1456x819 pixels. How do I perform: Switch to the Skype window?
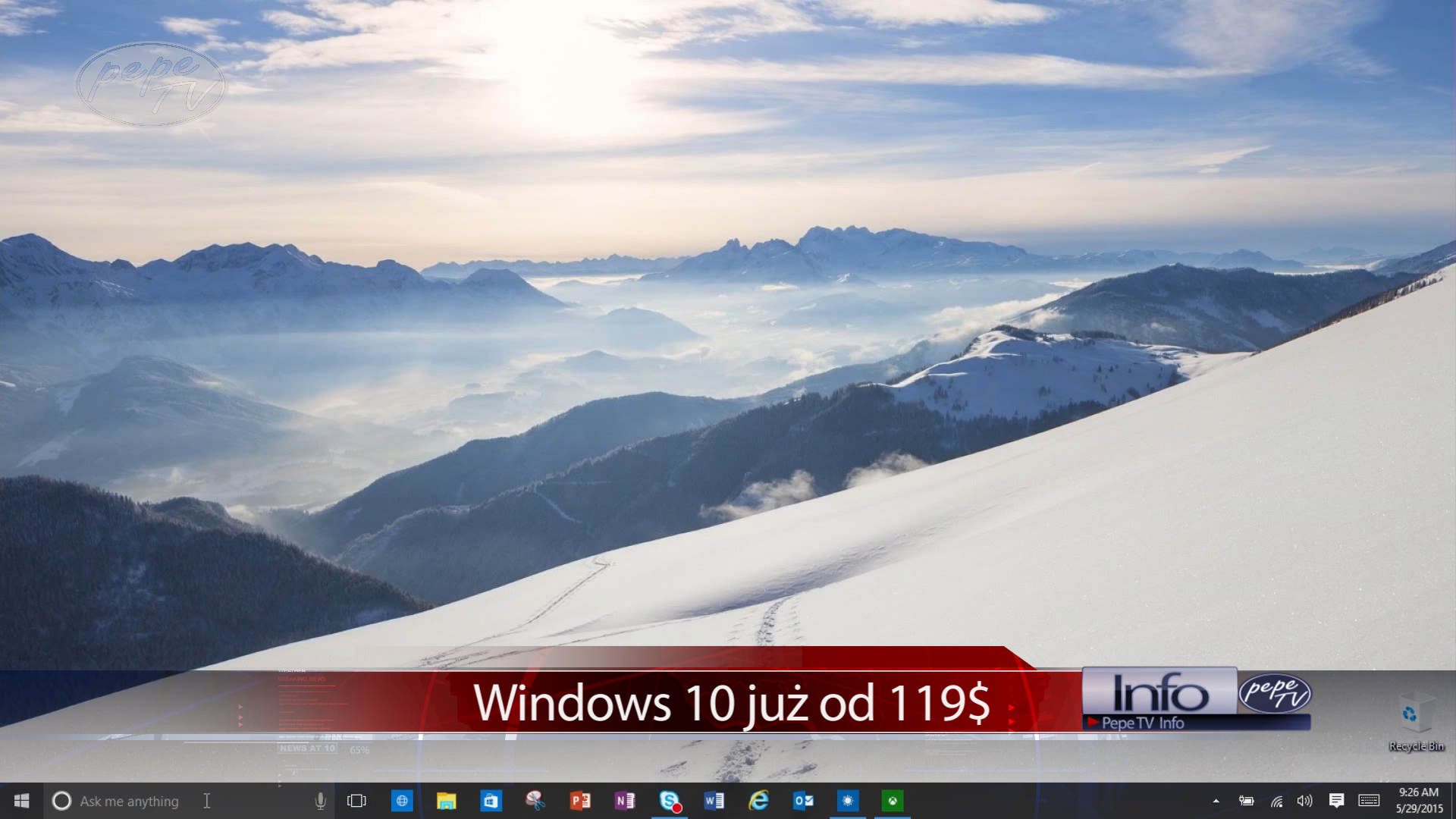[x=670, y=801]
